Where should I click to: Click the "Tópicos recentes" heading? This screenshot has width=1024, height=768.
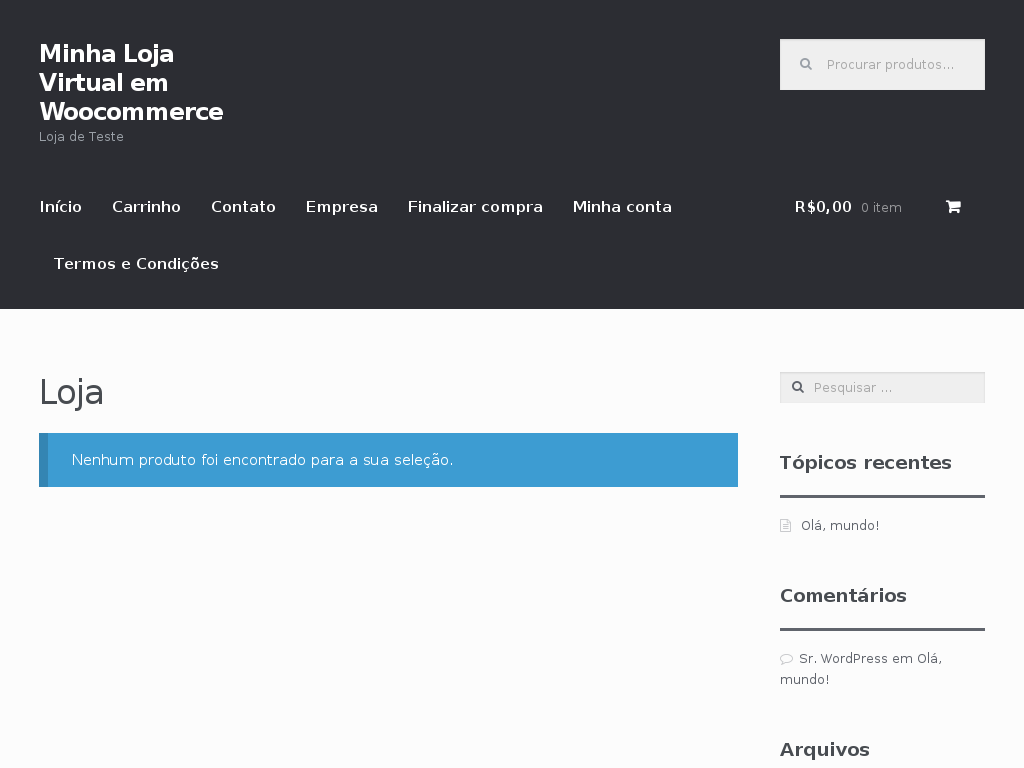pos(865,462)
